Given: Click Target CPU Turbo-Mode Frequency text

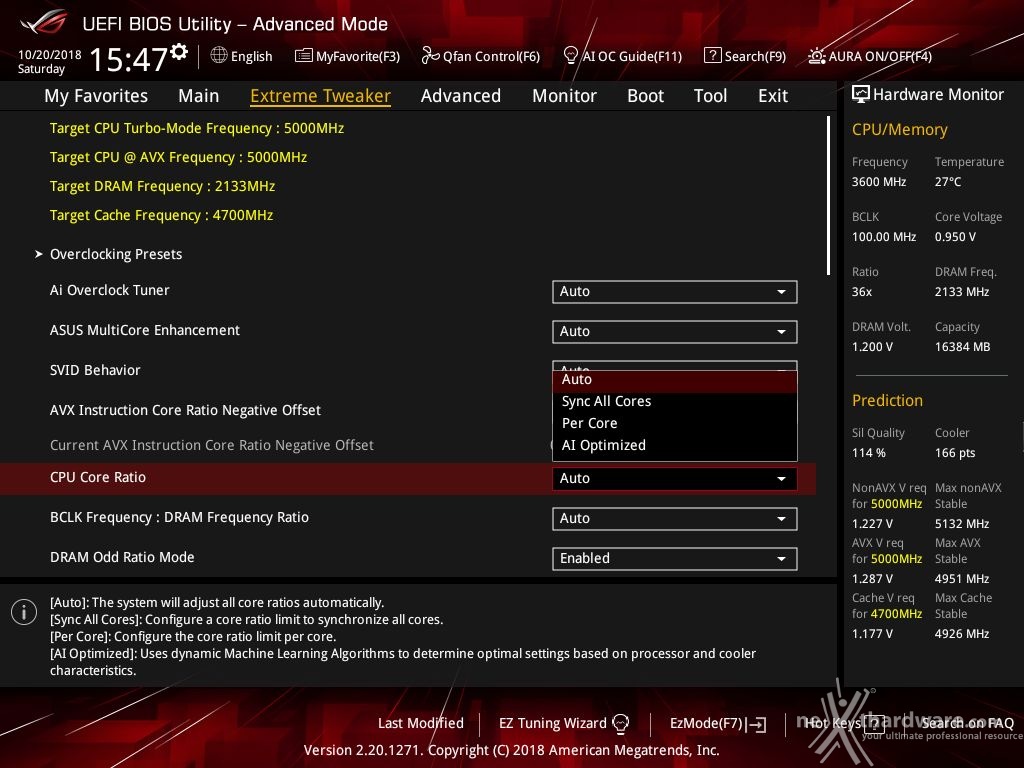Looking at the screenshot, I should click(197, 128).
